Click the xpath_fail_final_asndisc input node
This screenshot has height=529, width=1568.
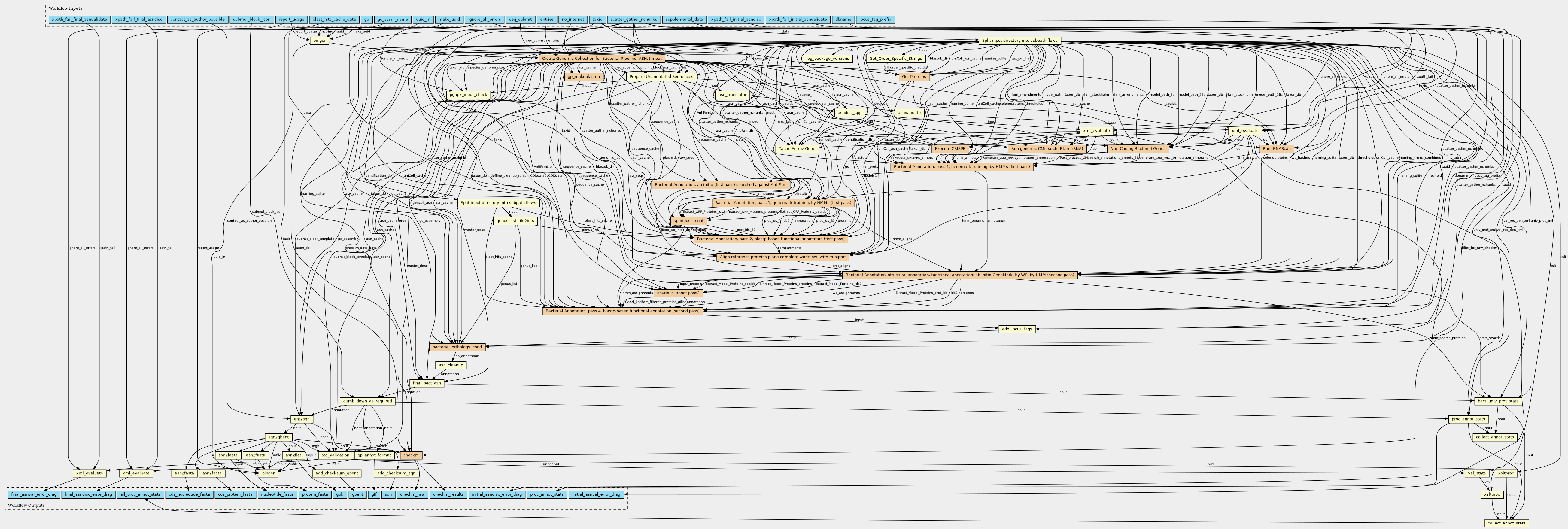139,20
